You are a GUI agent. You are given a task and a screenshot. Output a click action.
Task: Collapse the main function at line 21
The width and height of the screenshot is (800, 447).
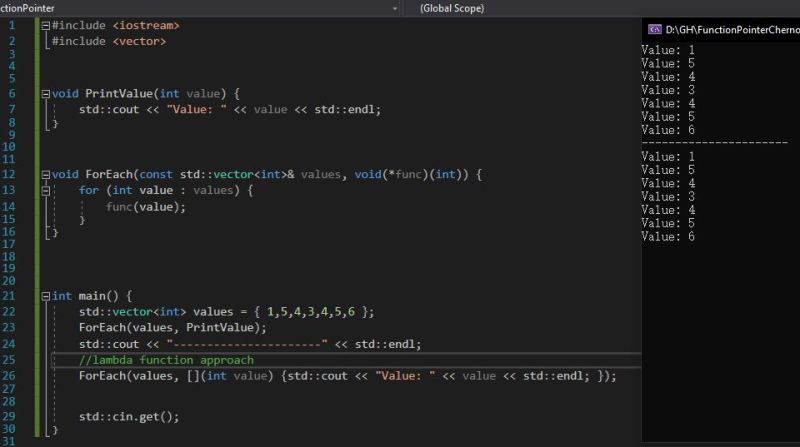point(45,296)
